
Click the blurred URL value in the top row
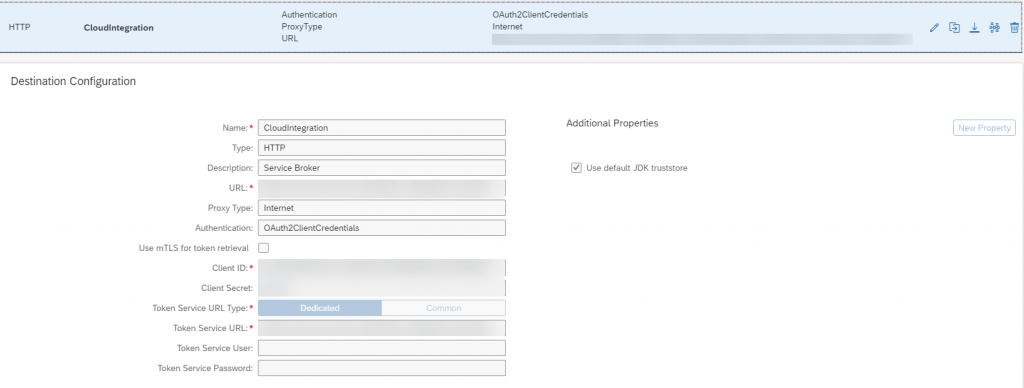tap(702, 39)
